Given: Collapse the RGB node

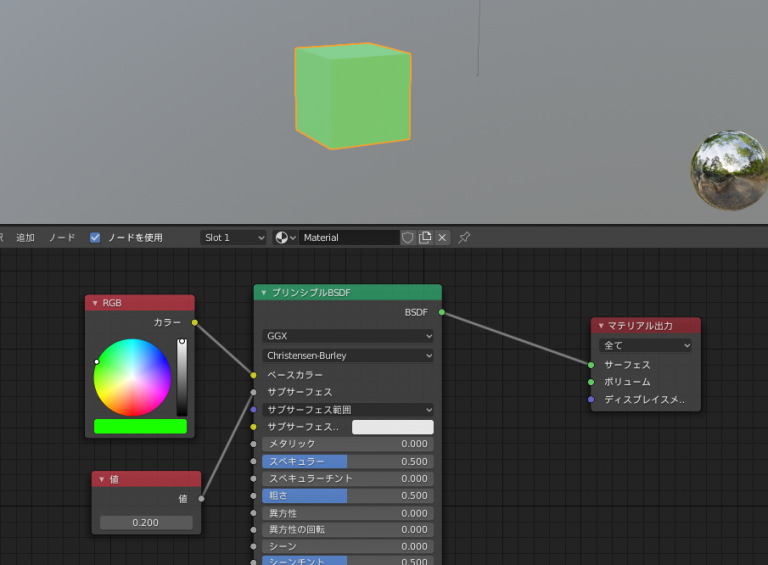Looking at the screenshot, I should coord(95,303).
